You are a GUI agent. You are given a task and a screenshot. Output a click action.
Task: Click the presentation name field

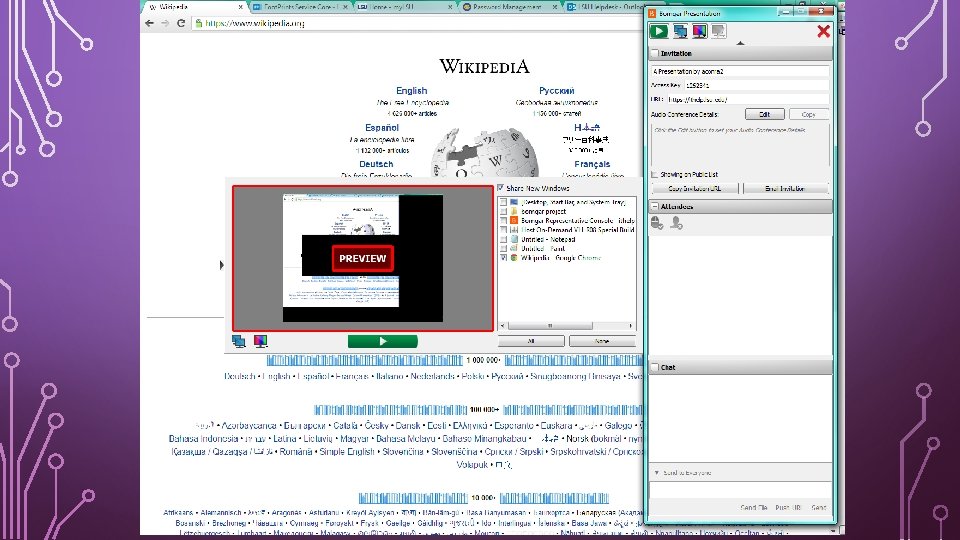[740, 72]
